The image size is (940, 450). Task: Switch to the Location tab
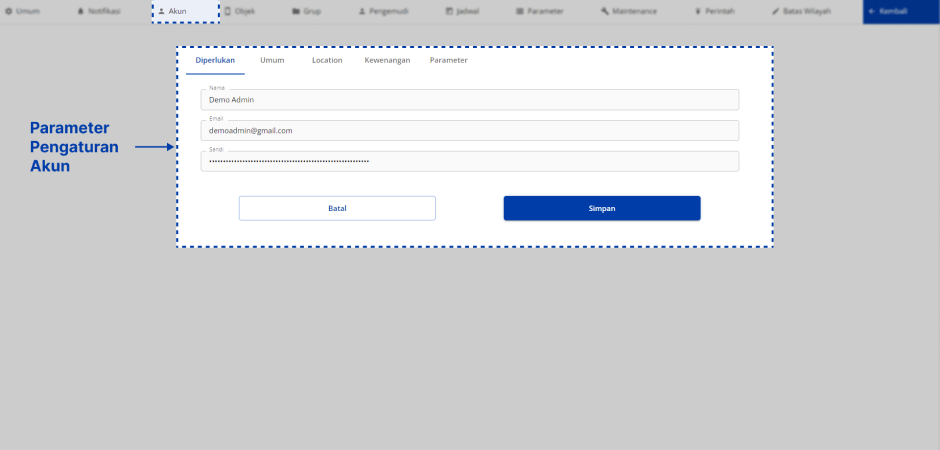pyautogui.click(x=327, y=60)
